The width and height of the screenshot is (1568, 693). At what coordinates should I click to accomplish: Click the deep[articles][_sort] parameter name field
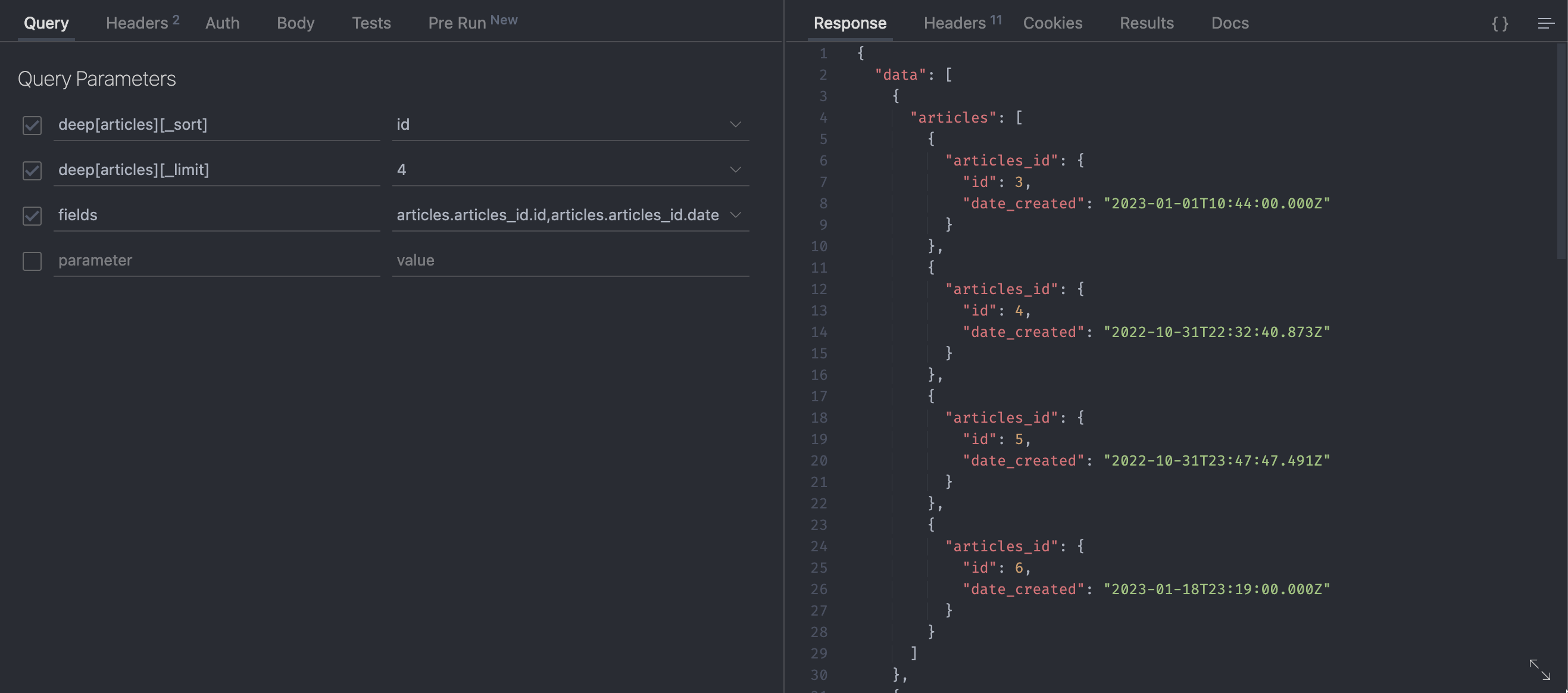(217, 125)
